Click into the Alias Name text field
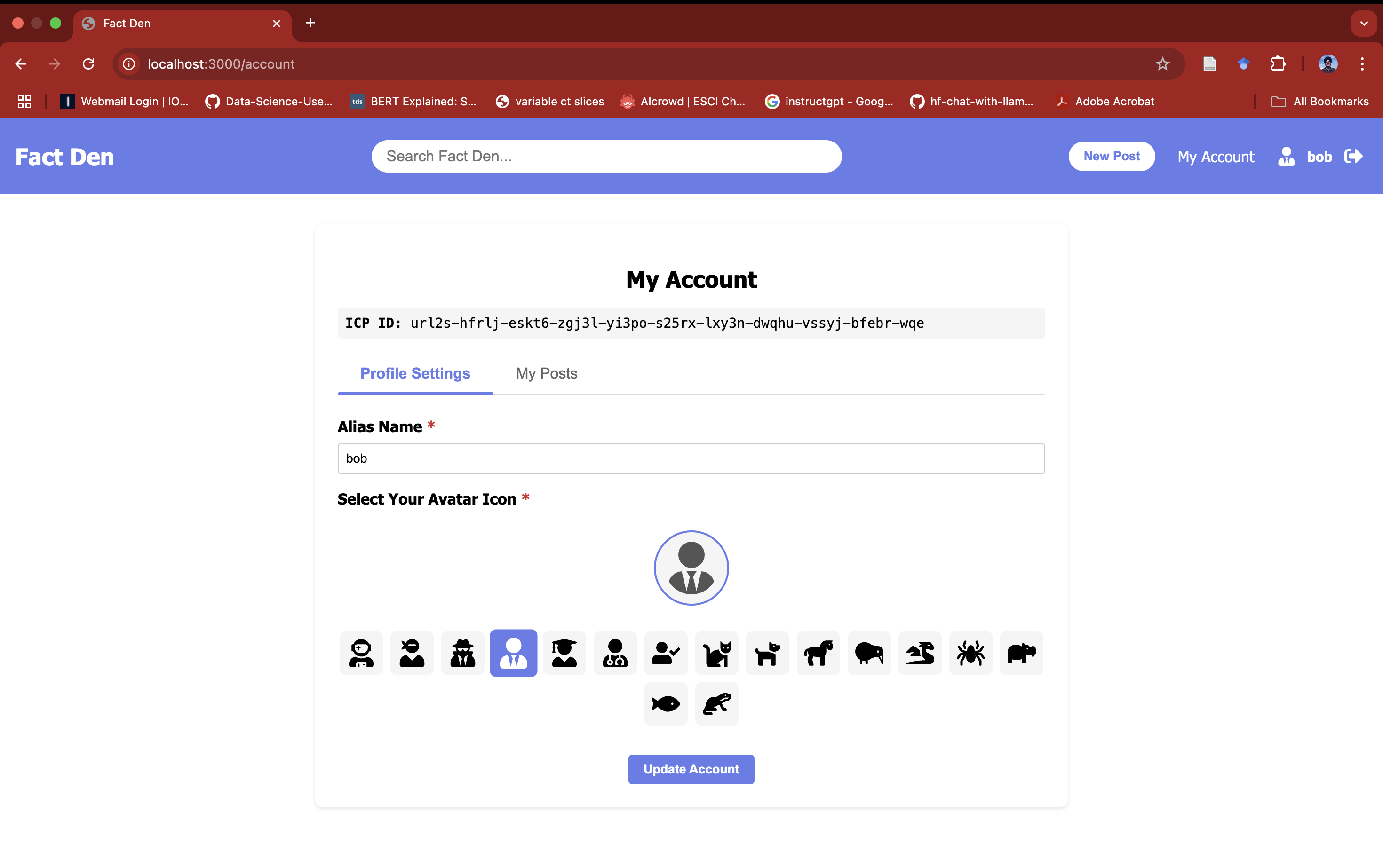1383x868 pixels. pyautogui.click(x=691, y=458)
